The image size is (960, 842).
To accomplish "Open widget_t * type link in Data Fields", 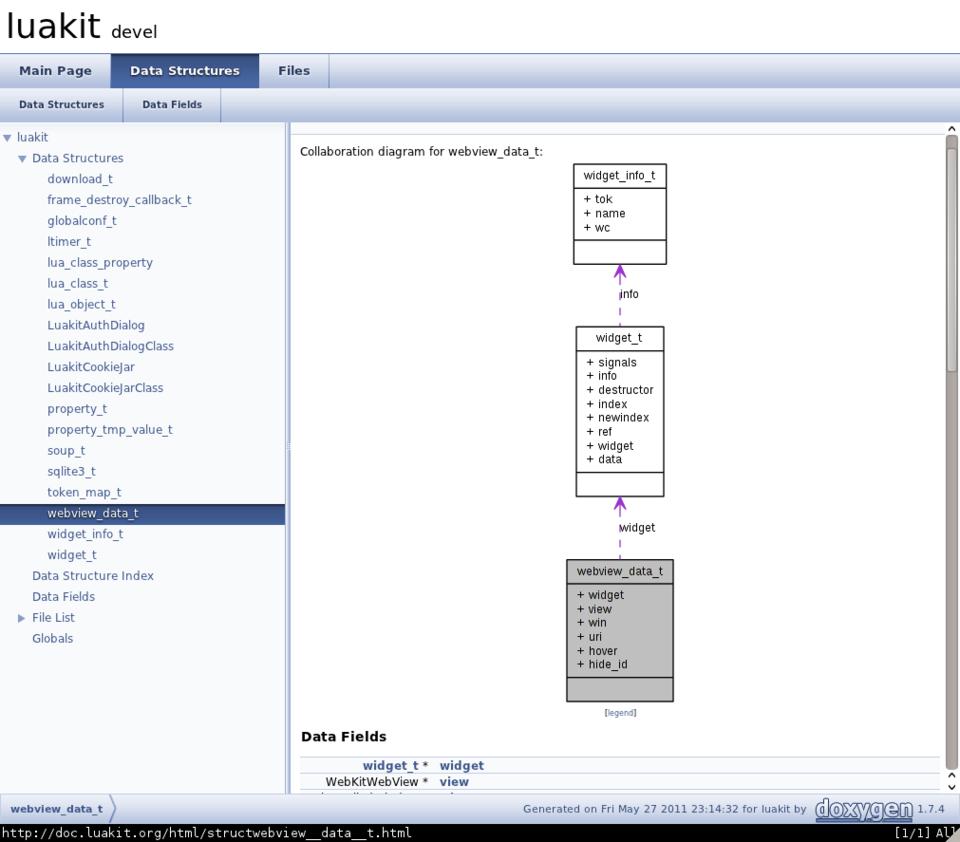I will 390,766.
